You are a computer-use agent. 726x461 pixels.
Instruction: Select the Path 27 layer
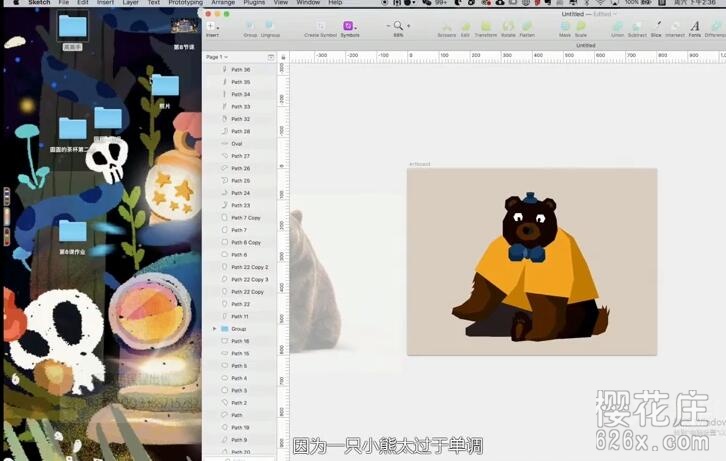(240, 156)
